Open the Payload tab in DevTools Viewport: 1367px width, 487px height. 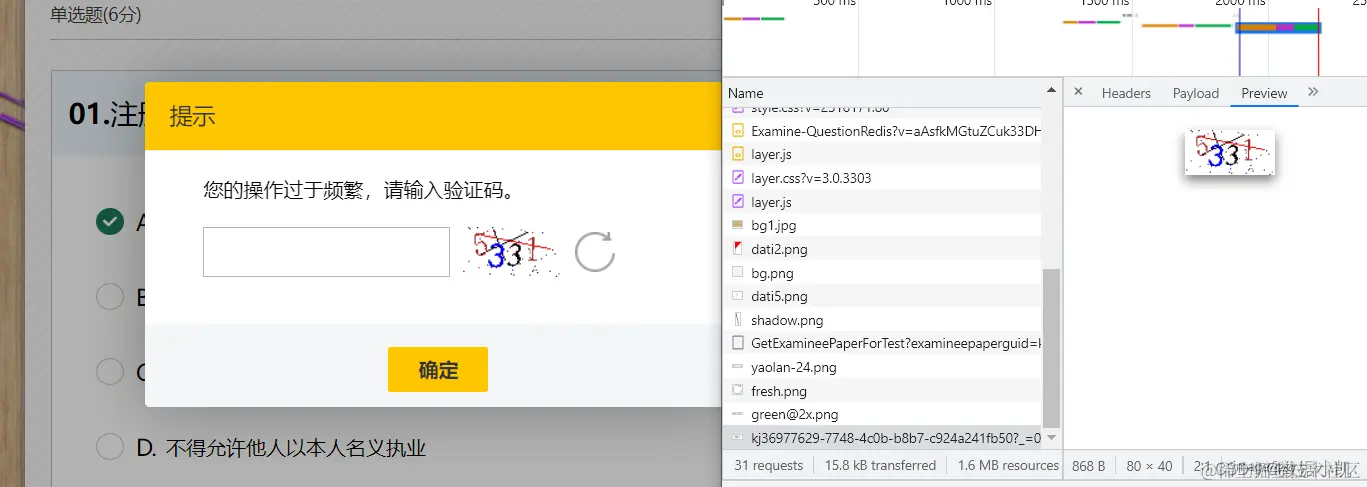(x=1196, y=93)
